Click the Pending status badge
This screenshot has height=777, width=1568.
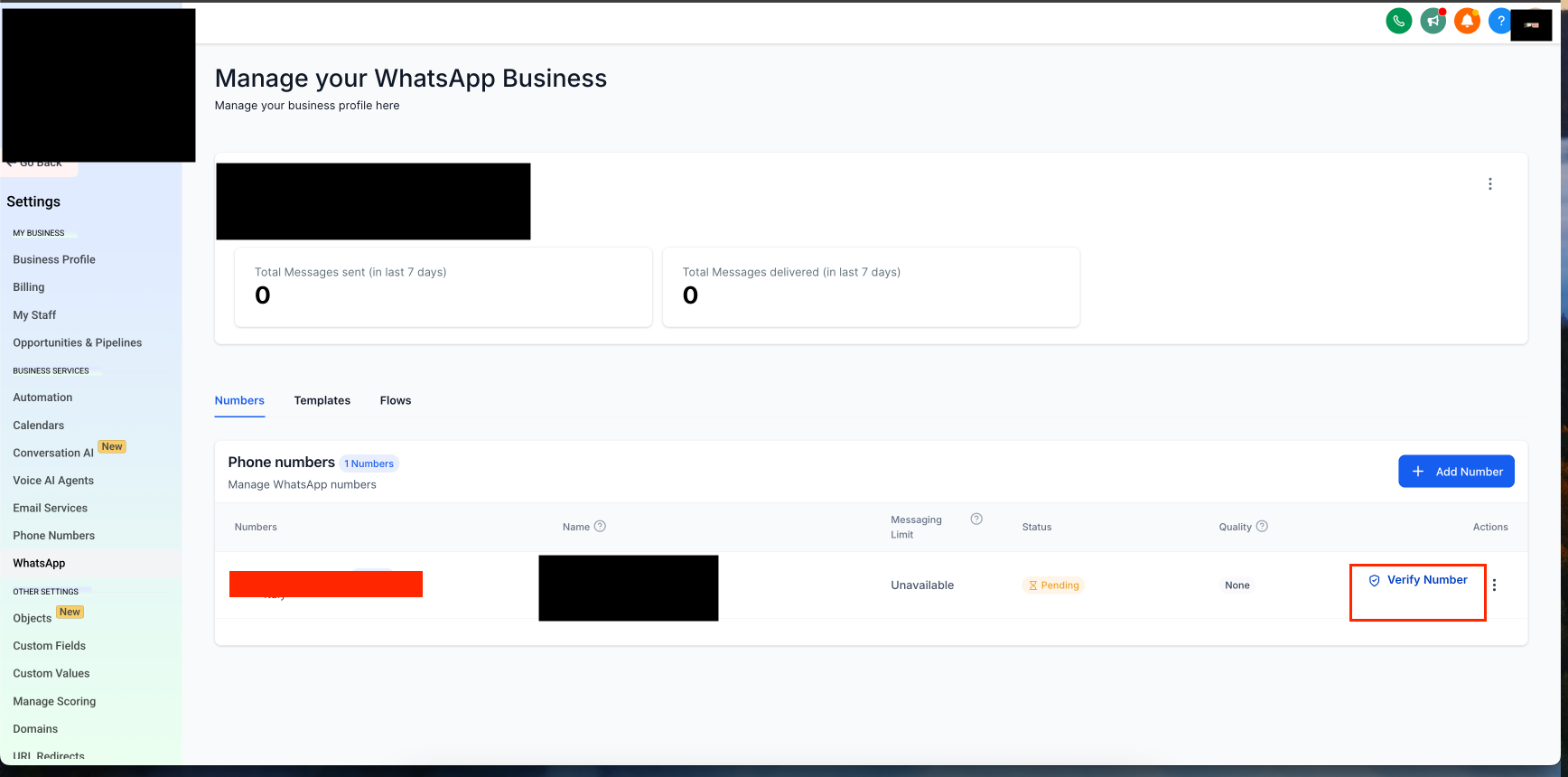point(1053,585)
